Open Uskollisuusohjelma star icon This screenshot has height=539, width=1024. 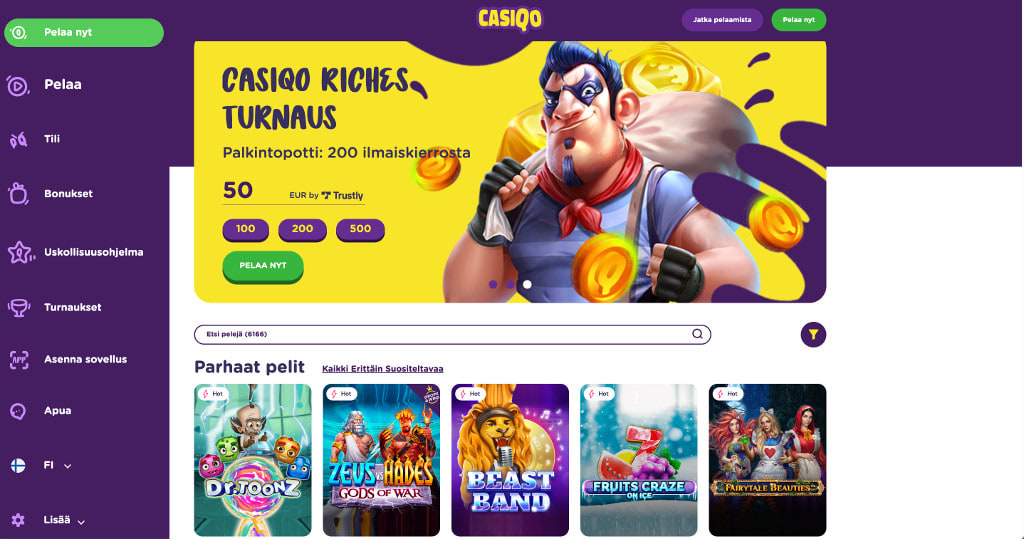point(20,252)
